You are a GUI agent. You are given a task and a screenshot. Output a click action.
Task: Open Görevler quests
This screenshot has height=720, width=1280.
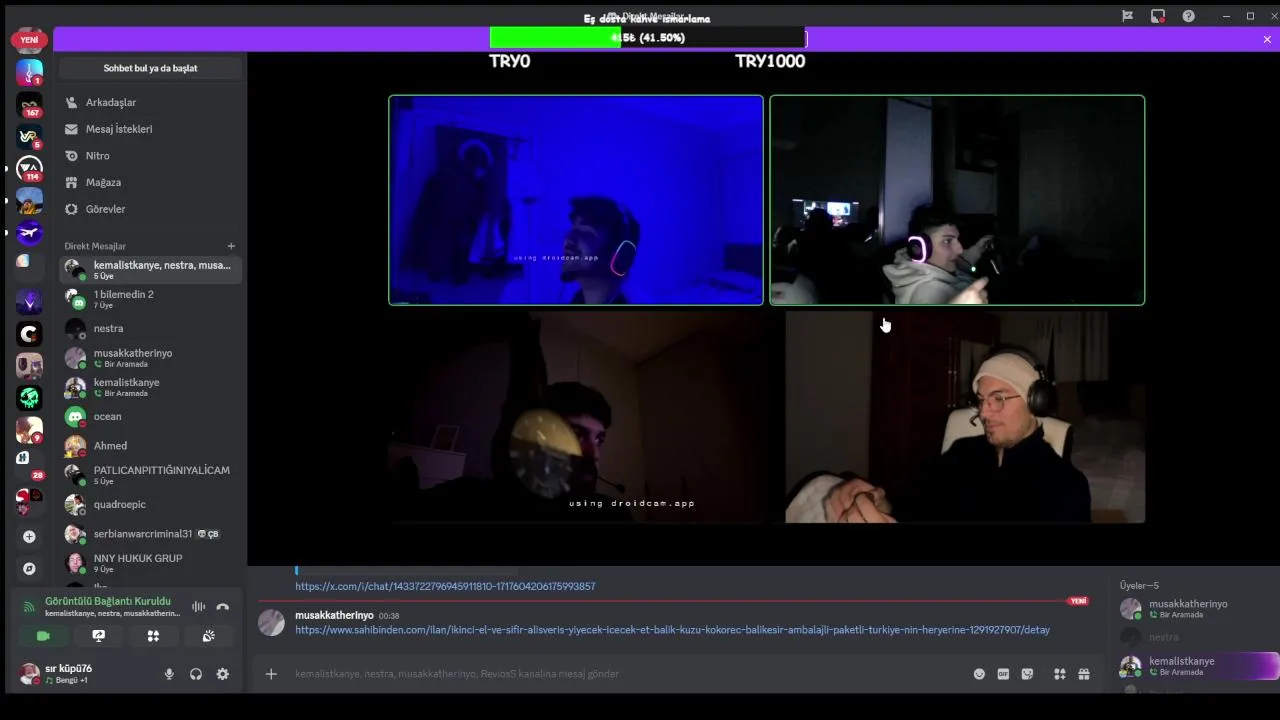[150, 209]
